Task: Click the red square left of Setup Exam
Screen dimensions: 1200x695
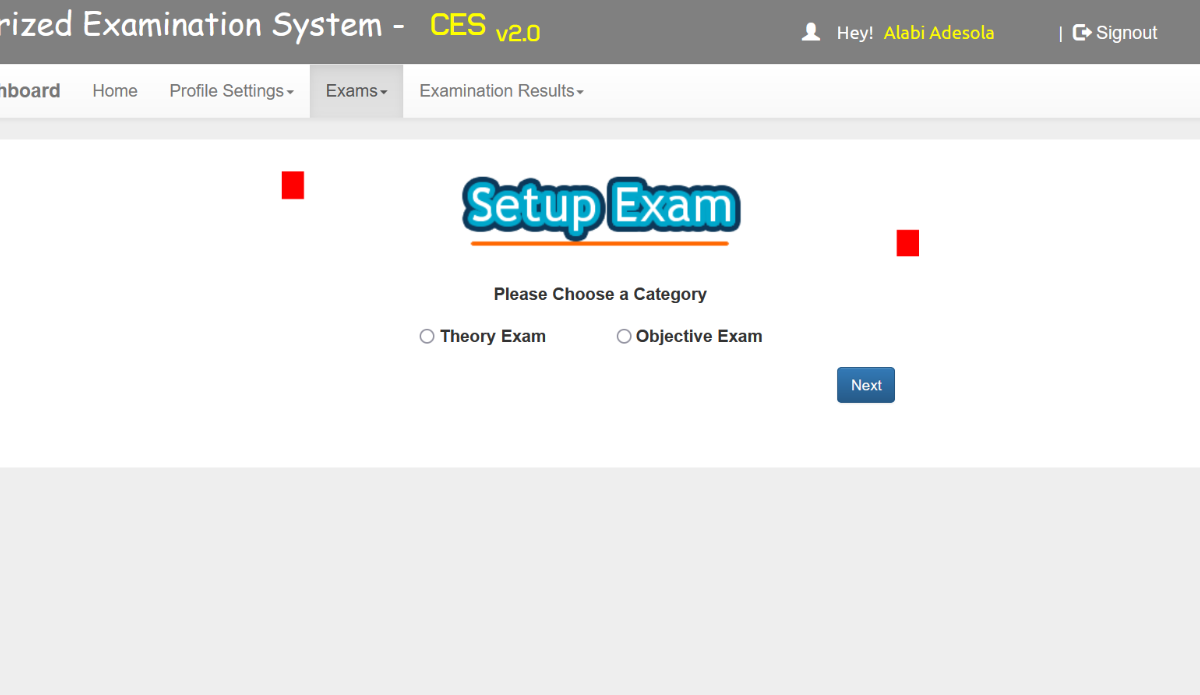Action: click(293, 185)
